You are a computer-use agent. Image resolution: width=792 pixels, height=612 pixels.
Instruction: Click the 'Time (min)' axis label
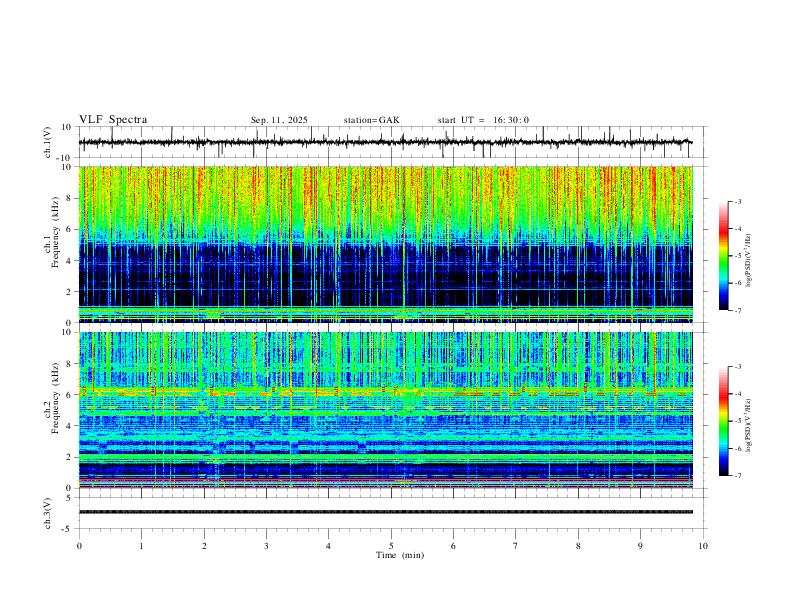click(400, 555)
